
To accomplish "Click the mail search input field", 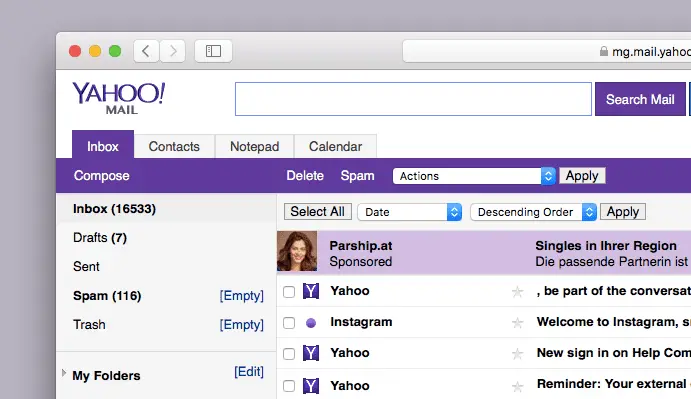I will [413, 99].
